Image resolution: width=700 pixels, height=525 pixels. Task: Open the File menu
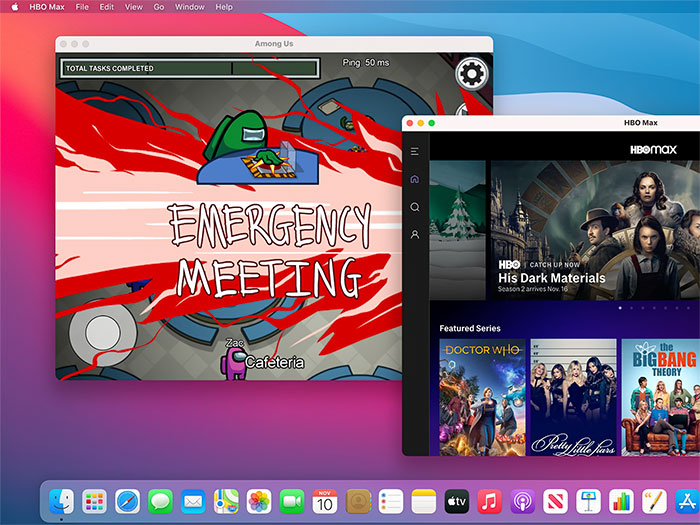82,7
